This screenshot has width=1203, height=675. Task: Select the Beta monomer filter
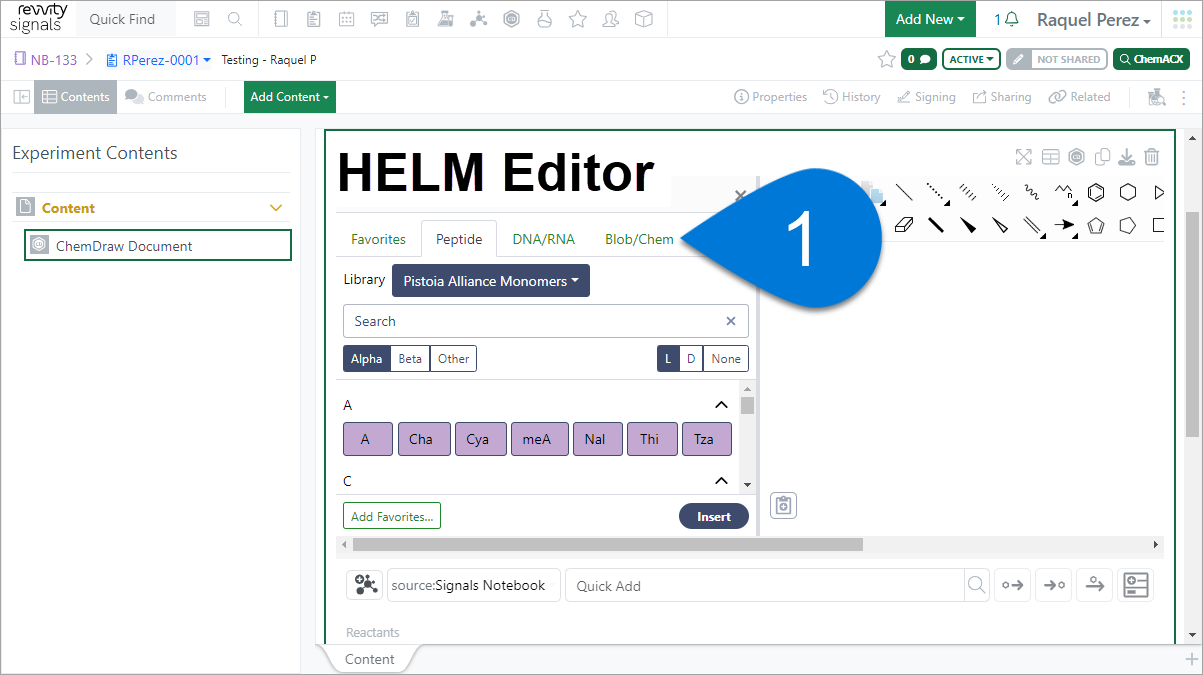coord(410,359)
